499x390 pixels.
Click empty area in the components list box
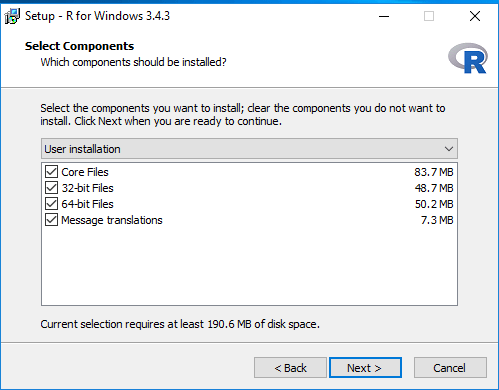click(x=249, y=267)
